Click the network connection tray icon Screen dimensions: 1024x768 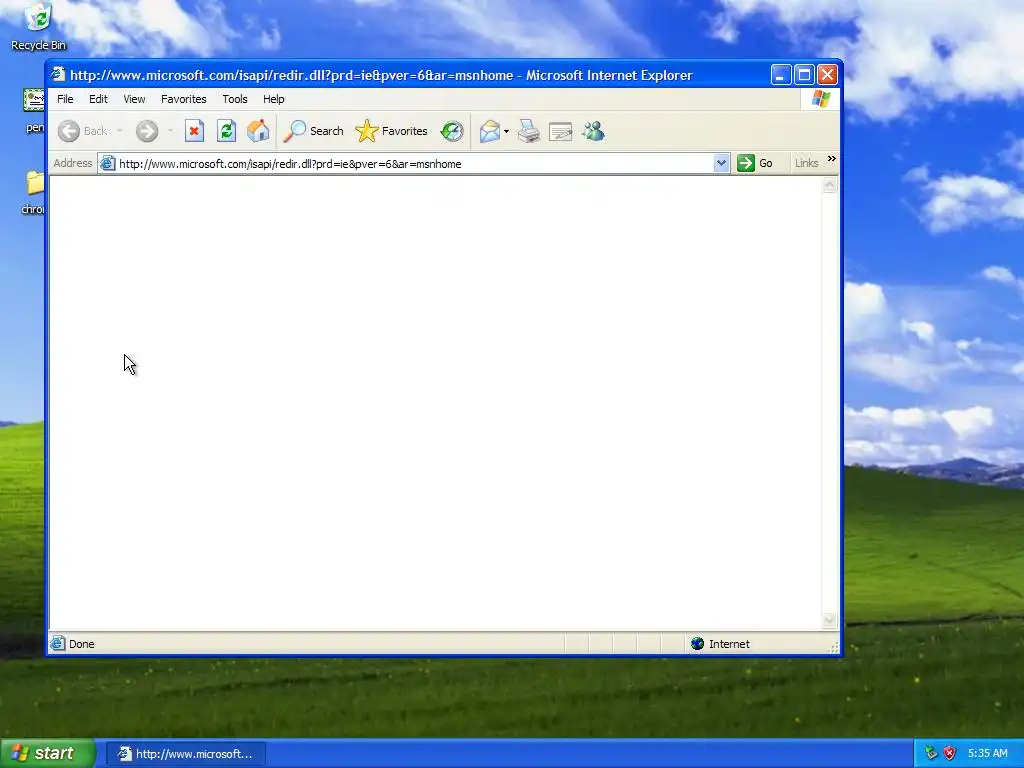[x=931, y=754]
